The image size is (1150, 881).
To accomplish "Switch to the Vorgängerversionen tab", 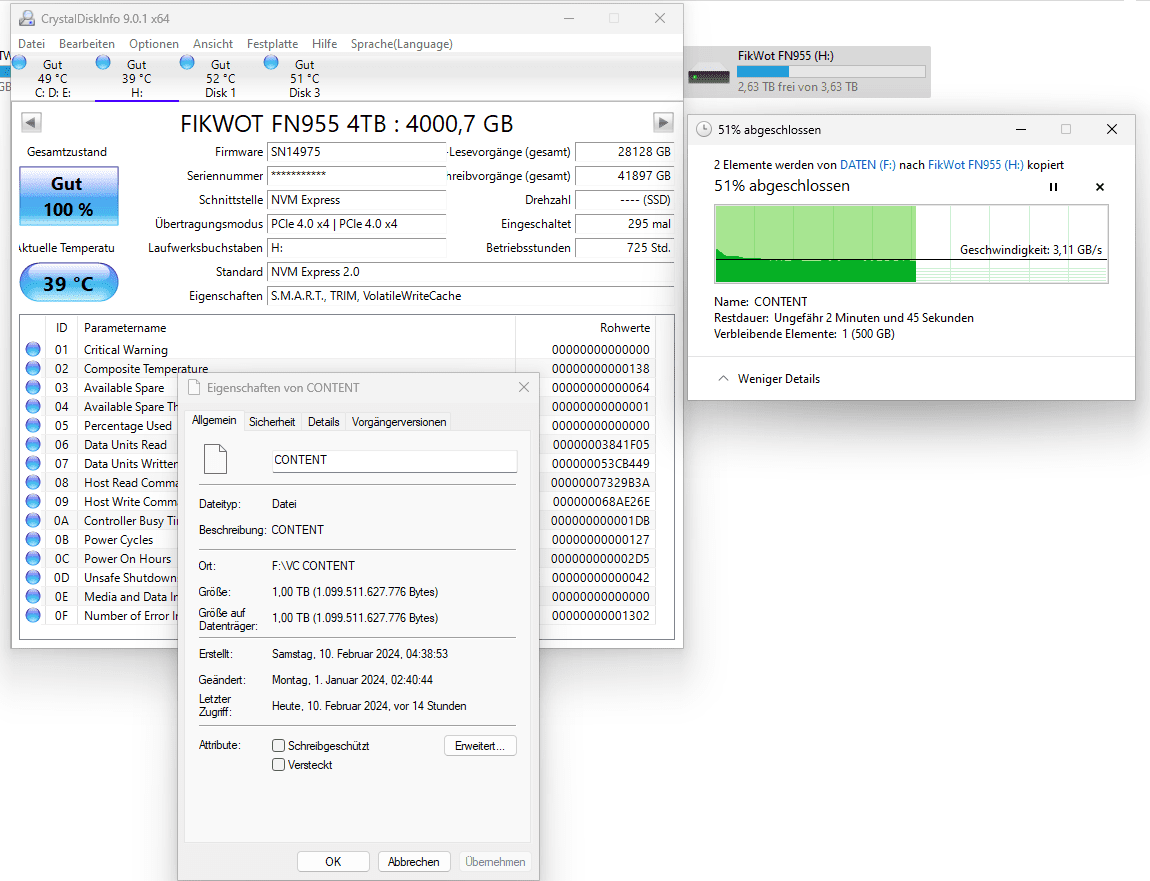I will coord(399,422).
